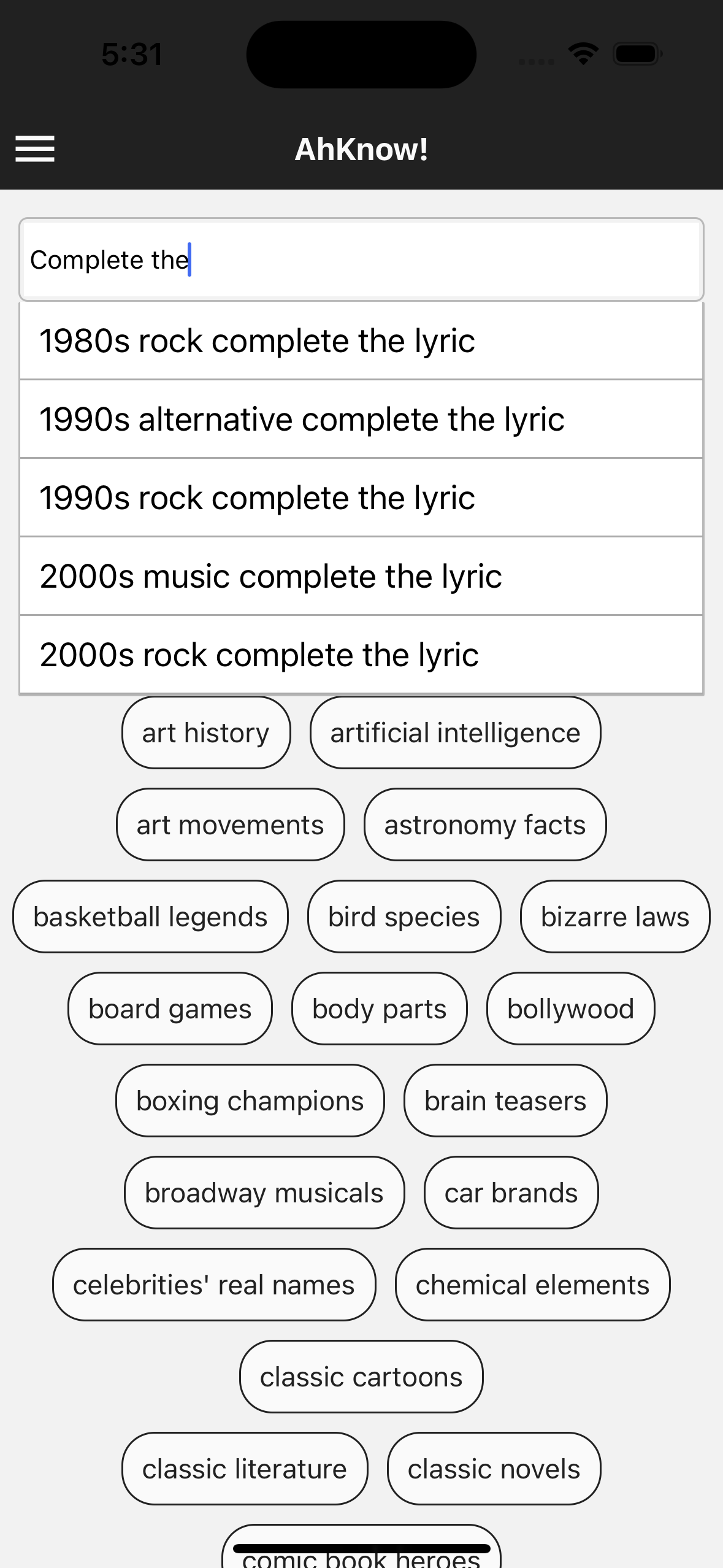
Task: Pick the 'bollywood' chip
Action: [570, 1009]
